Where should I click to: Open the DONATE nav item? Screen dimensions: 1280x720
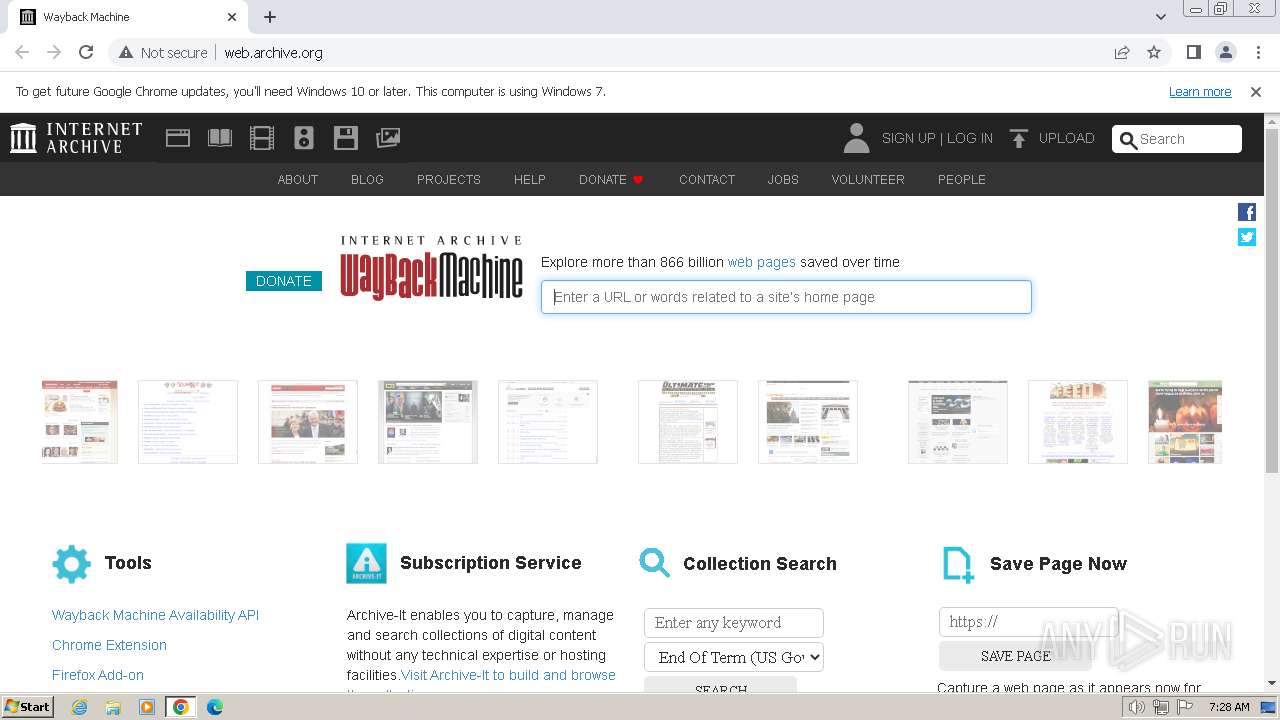click(x=611, y=180)
